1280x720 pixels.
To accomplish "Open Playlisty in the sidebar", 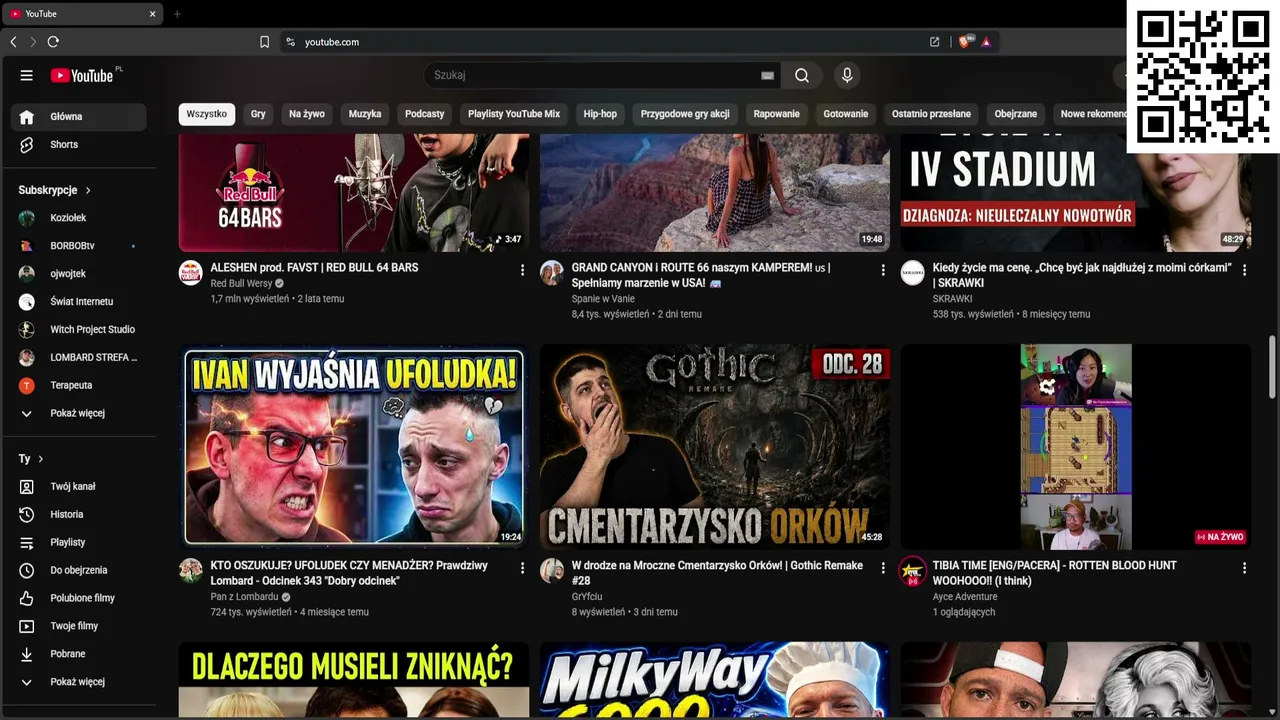I will [x=79, y=543].
